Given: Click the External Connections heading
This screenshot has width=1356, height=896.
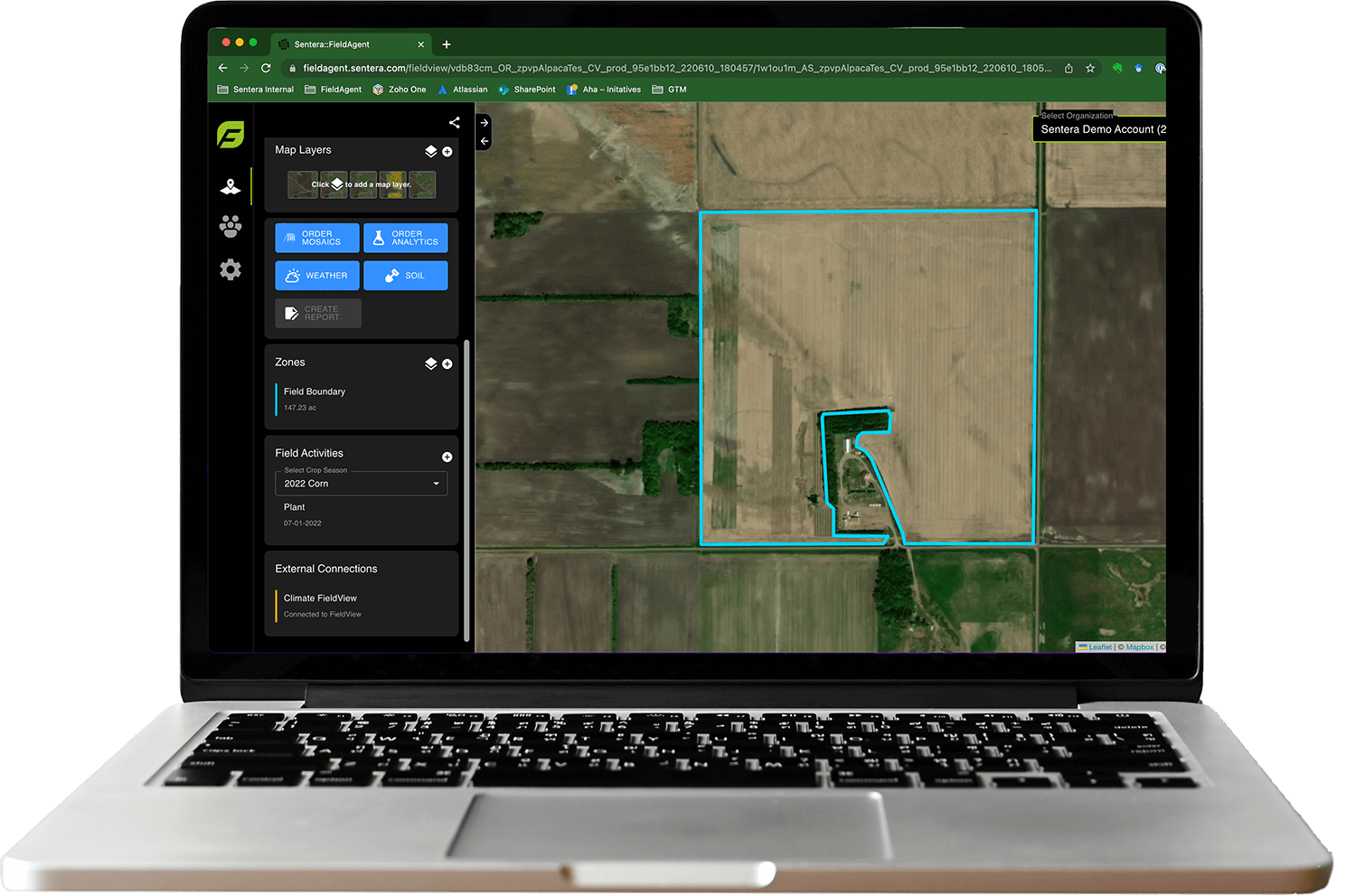Looking at the screenshot, I should point(326,569).
